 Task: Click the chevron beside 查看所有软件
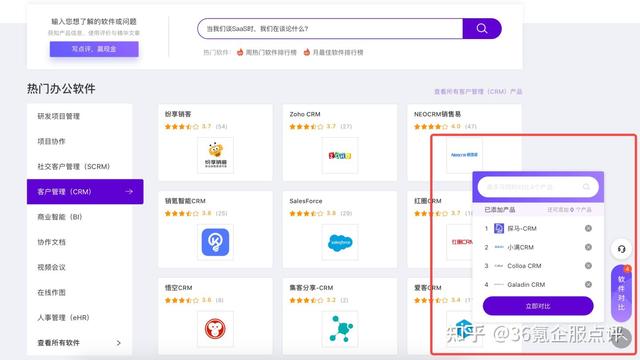[x=118, y=343]
